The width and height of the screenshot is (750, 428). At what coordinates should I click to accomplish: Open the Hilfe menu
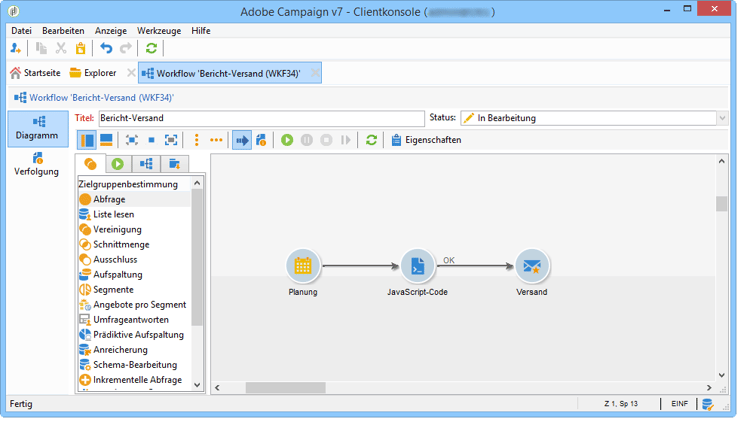point(201,31)
